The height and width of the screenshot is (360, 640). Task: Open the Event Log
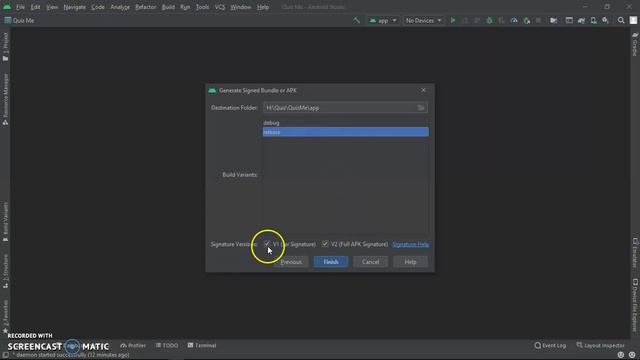tap(550, 345)
